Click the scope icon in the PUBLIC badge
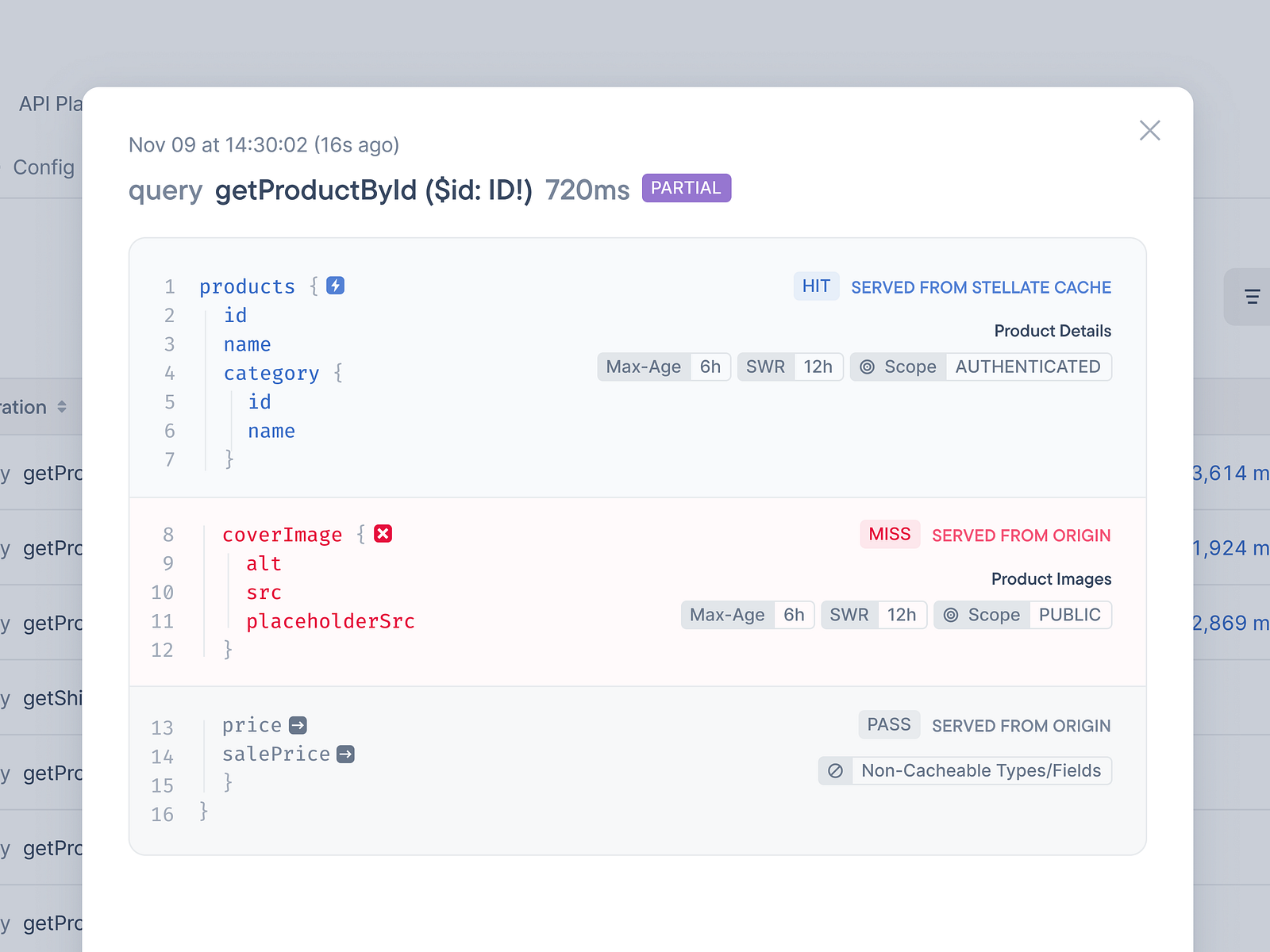1270x952 pixels. [950, 615]
